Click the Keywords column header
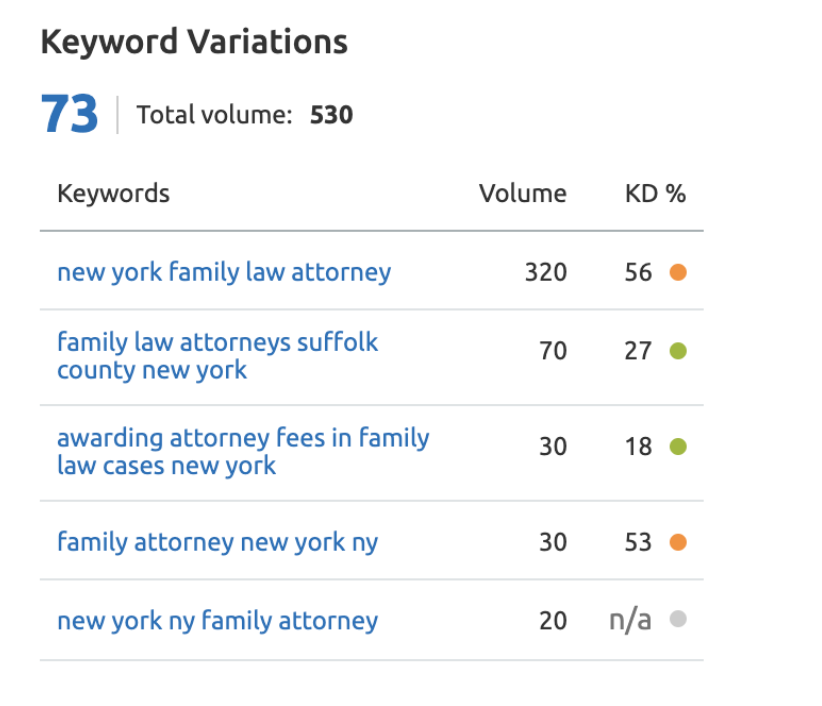Screen dimensions: 822x706 113,194
